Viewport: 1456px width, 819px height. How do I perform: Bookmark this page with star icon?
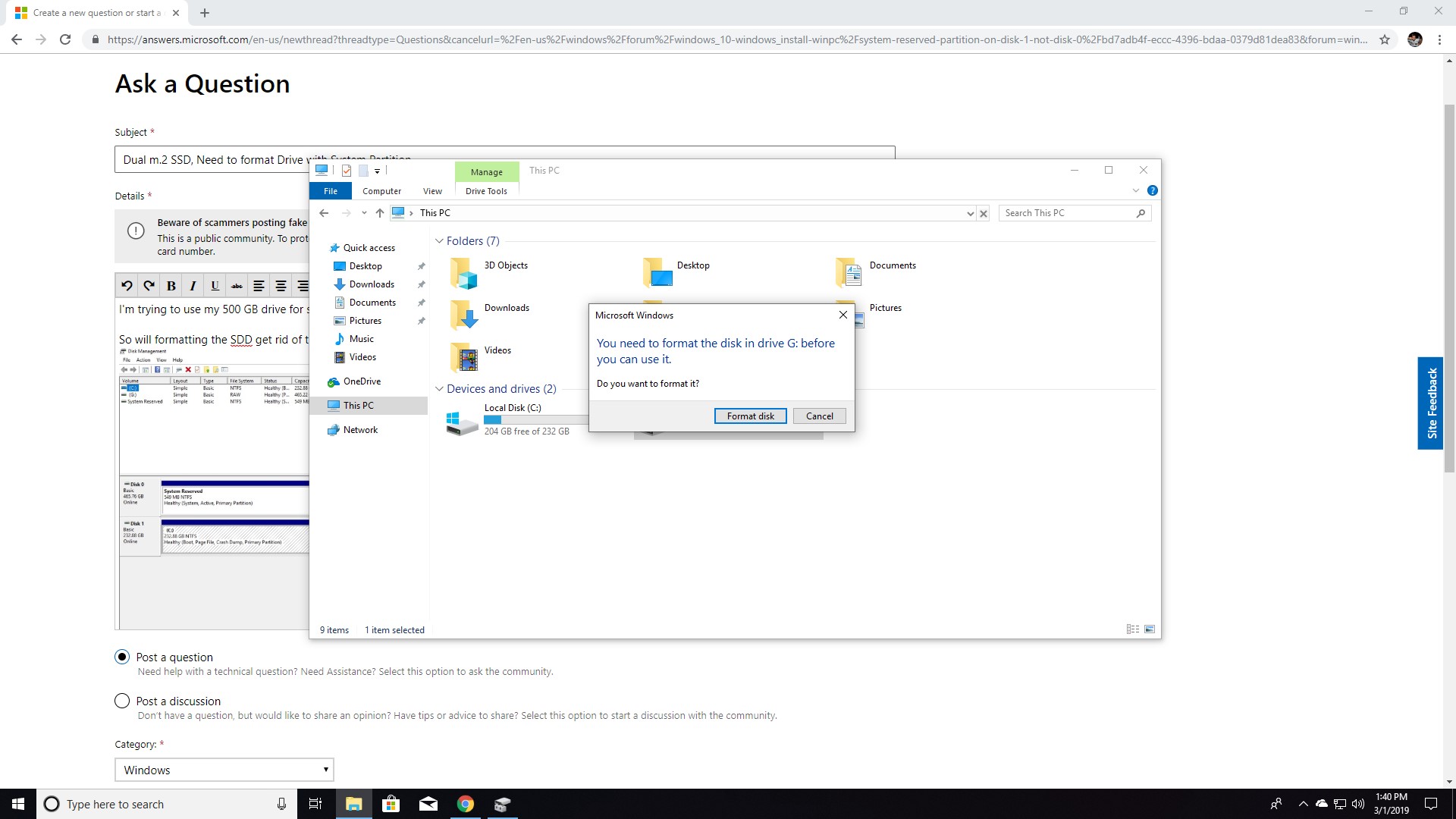pyautogui.click(x=1385, y=39)
